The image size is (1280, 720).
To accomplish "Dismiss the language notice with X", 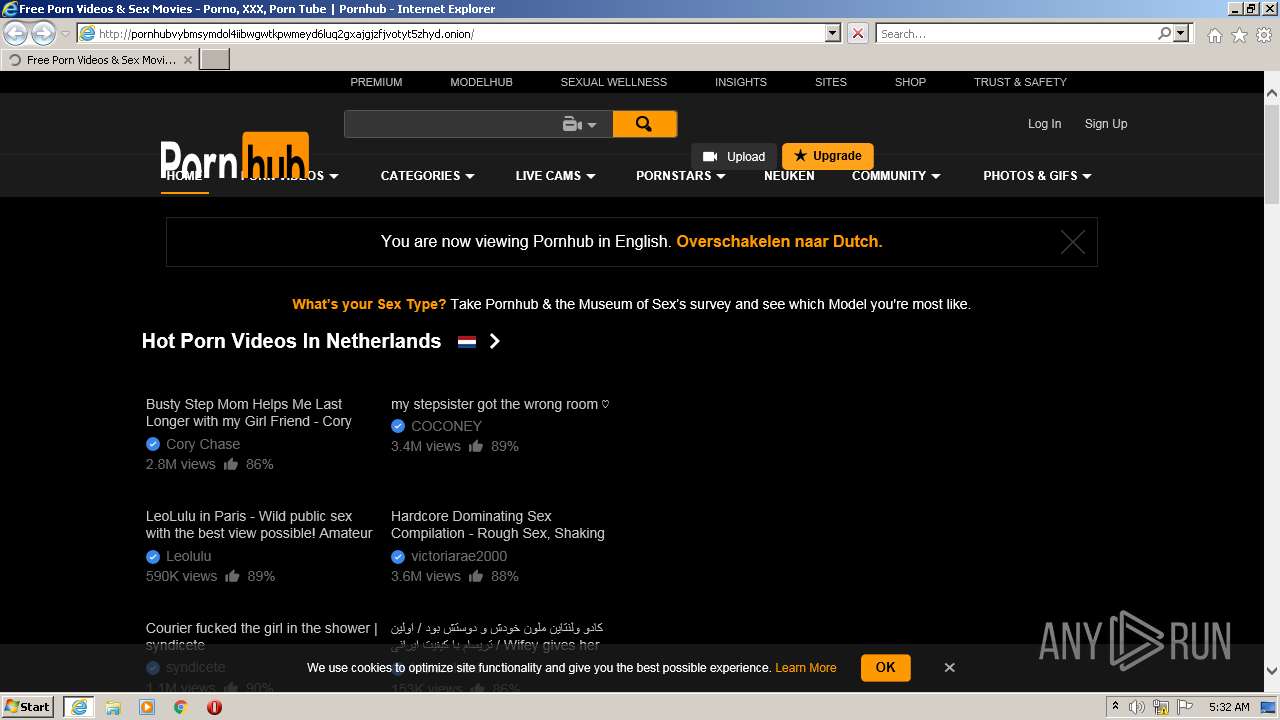I will [1072, 242].
